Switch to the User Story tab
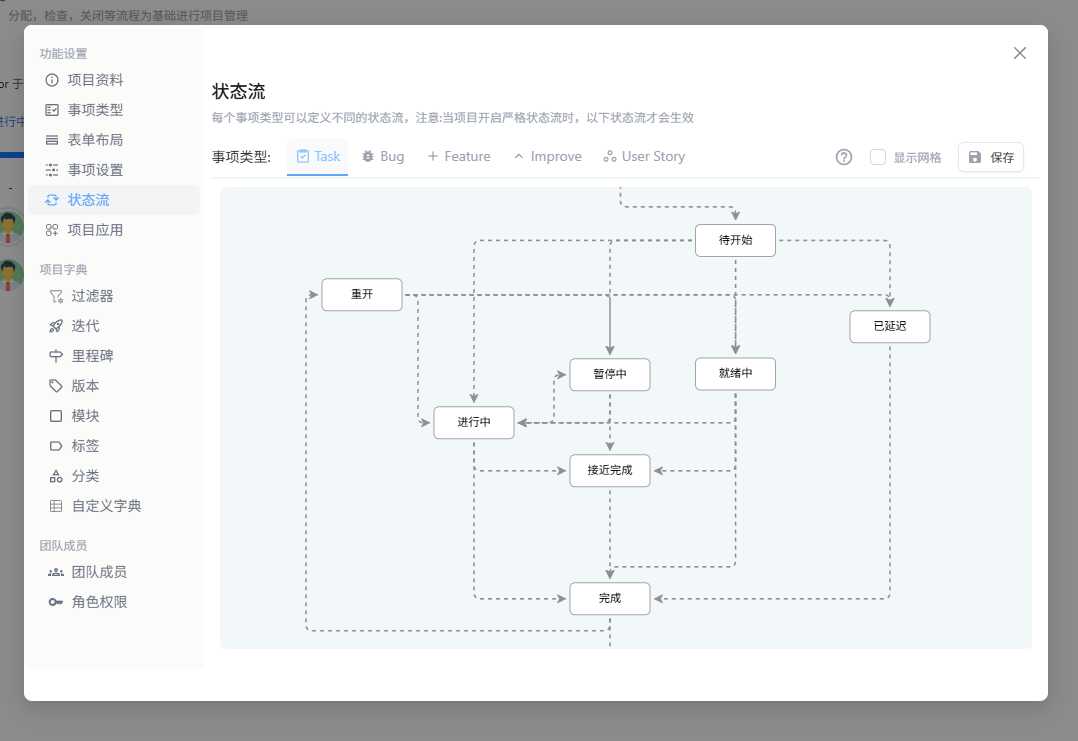 644,157
